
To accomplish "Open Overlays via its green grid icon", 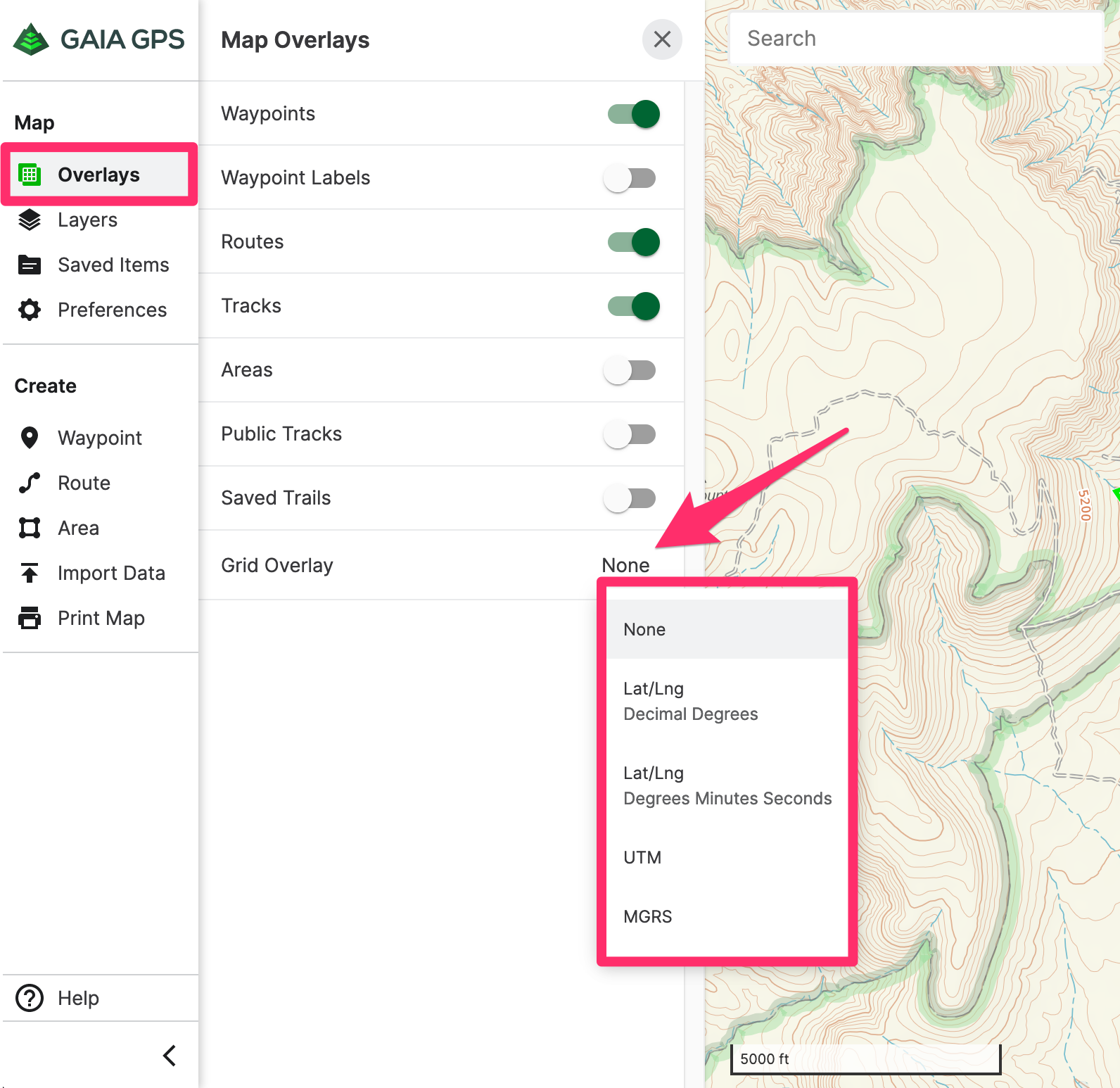I will point(30,175).
